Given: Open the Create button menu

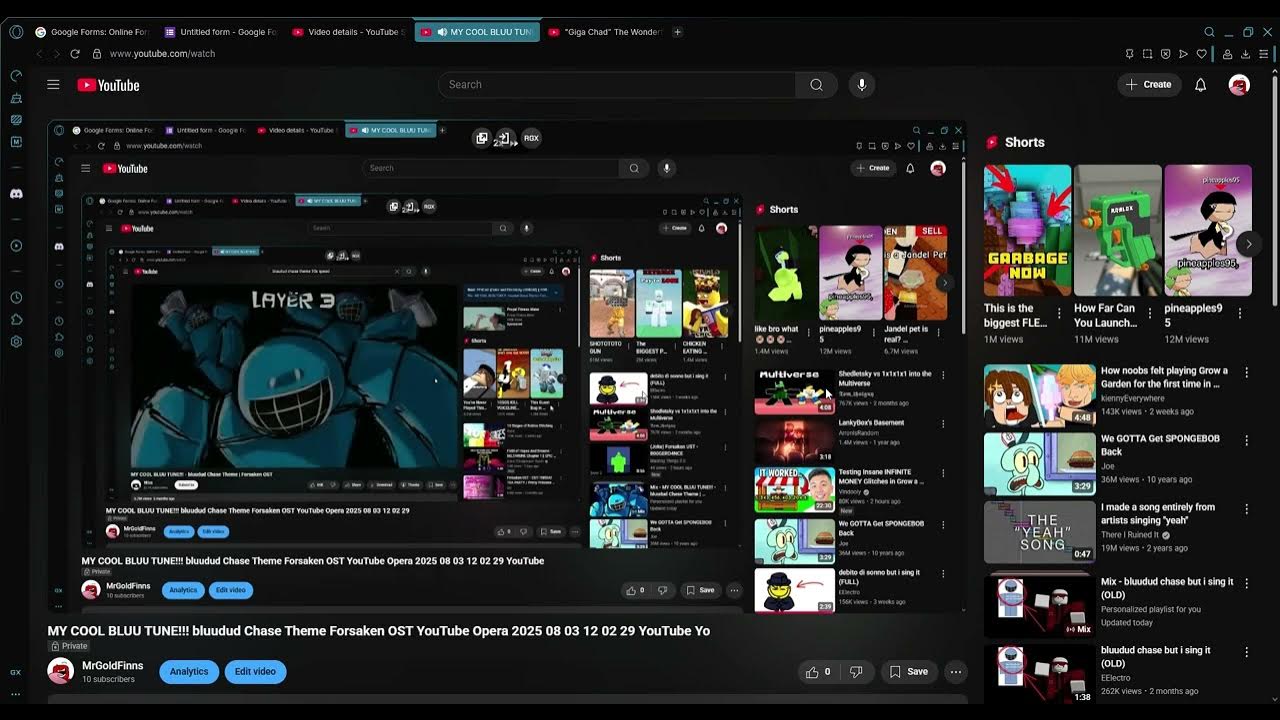Looking at the screenshot, I should (x=1148, y=85).
